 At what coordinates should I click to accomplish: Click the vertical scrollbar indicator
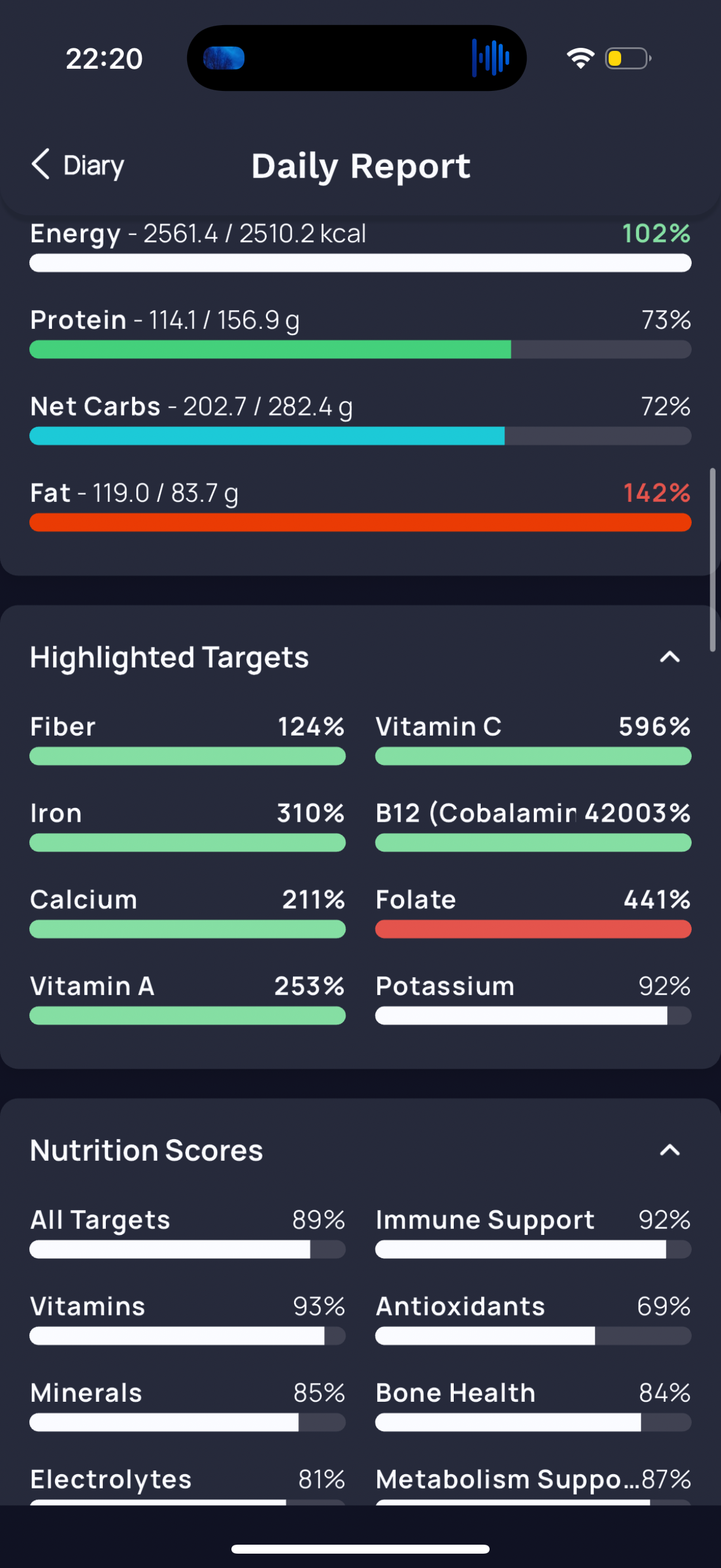pos(712,559)
